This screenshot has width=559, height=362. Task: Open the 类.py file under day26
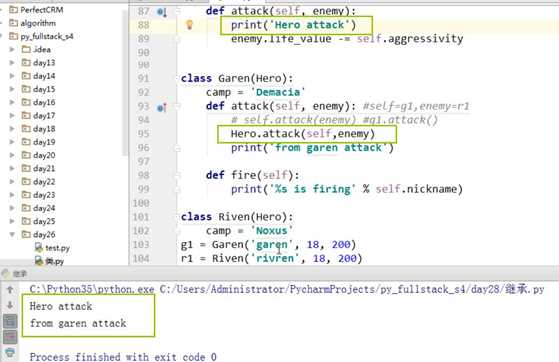tap(55, 261)
